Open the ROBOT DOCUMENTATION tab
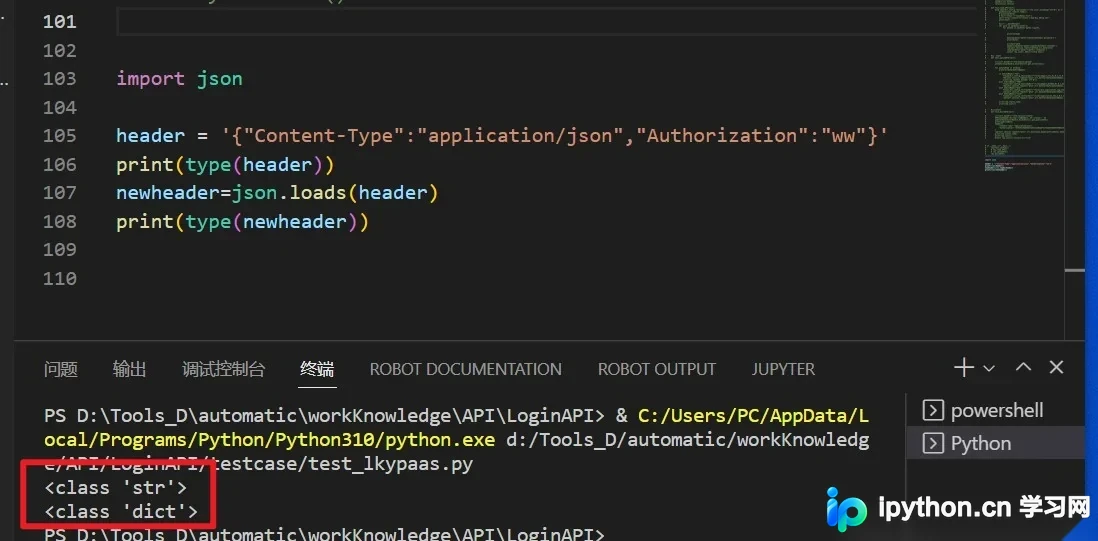Screen dimensions: 1098x541 pyautogui.click(x=466, y=369)
